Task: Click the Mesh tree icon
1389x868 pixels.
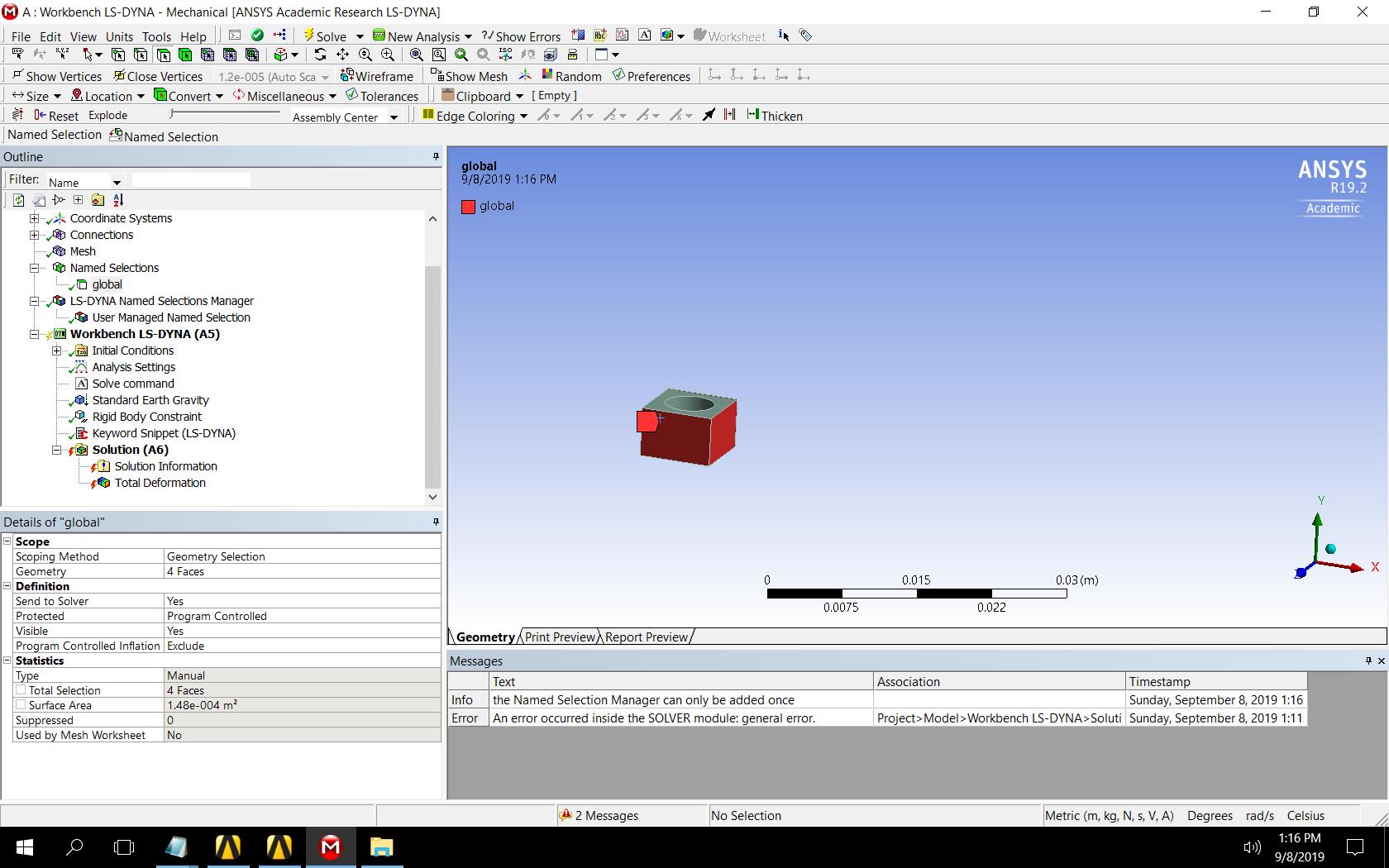Action: [58, 251]
